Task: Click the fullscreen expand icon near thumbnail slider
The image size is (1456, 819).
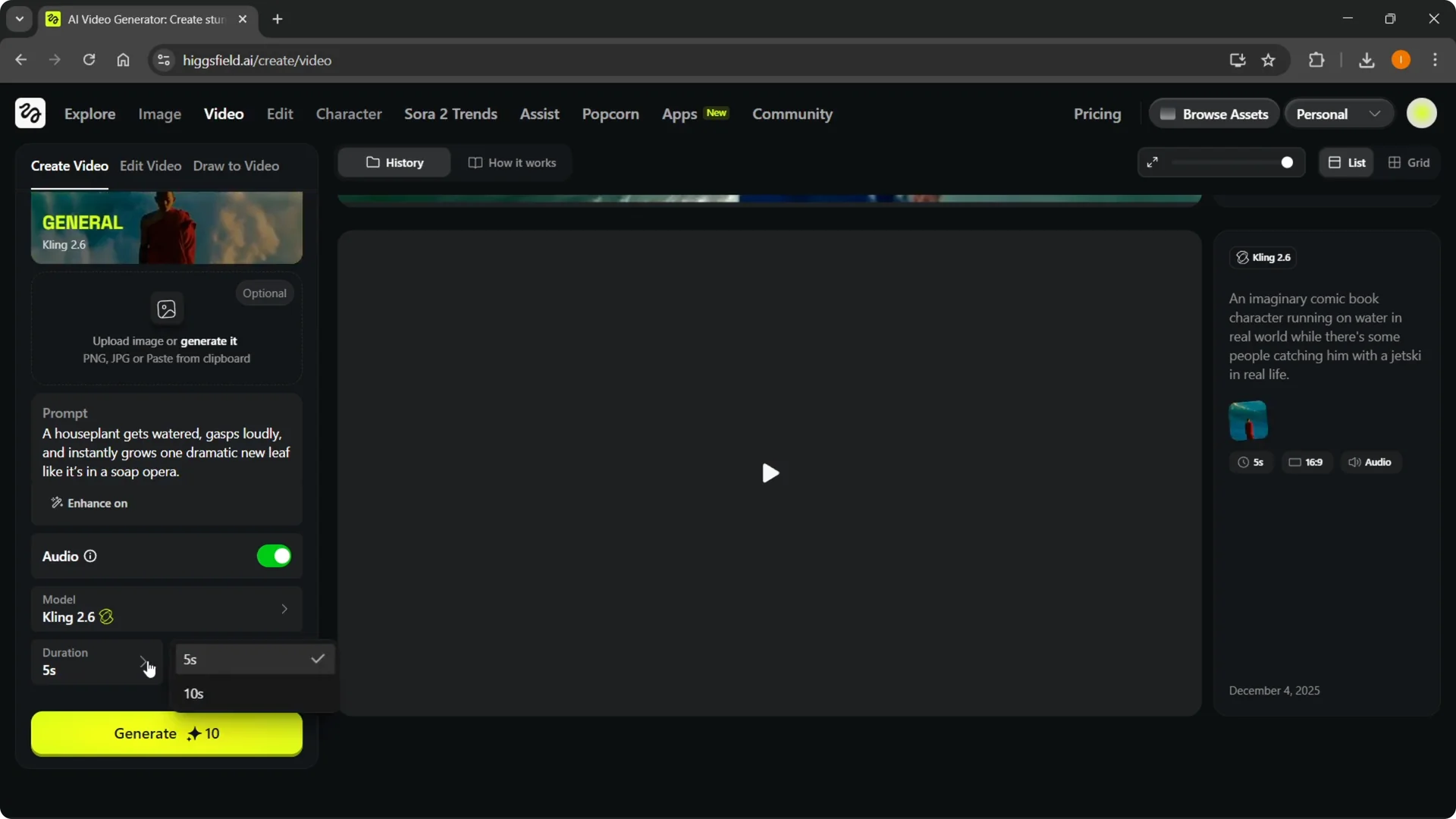Action: (1153, 162)
